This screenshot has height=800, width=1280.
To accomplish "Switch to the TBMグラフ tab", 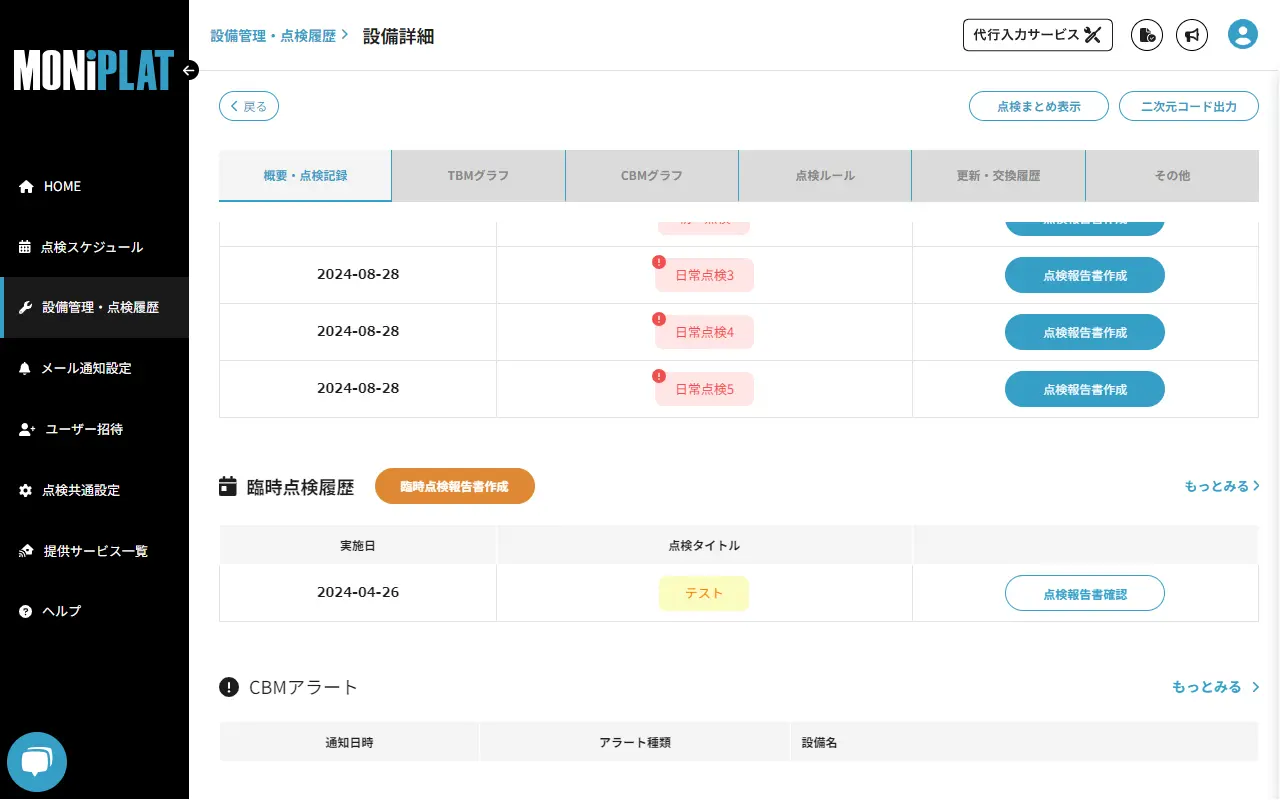I will 478,175.
